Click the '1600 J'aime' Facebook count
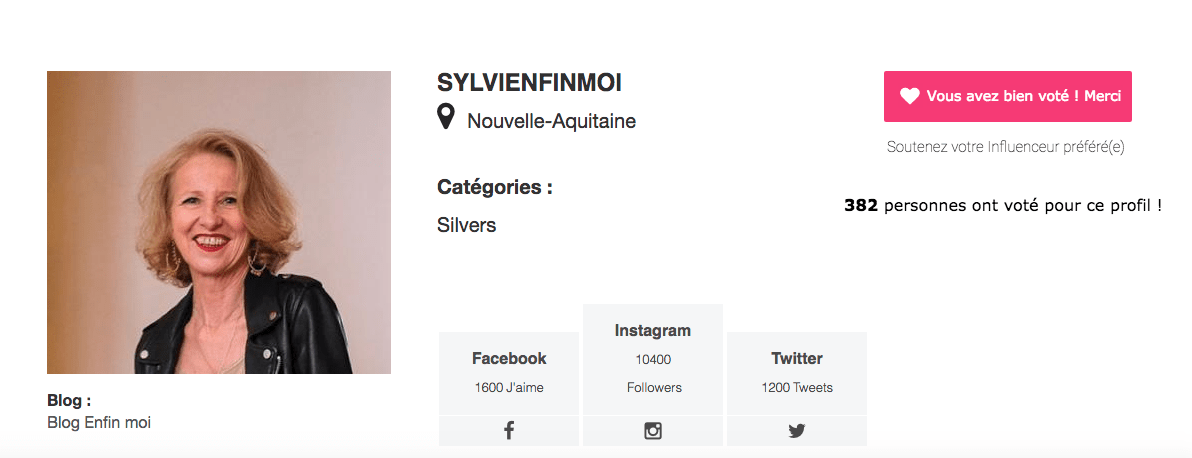This screenshot has height=458, width=1192. (509, 387)
